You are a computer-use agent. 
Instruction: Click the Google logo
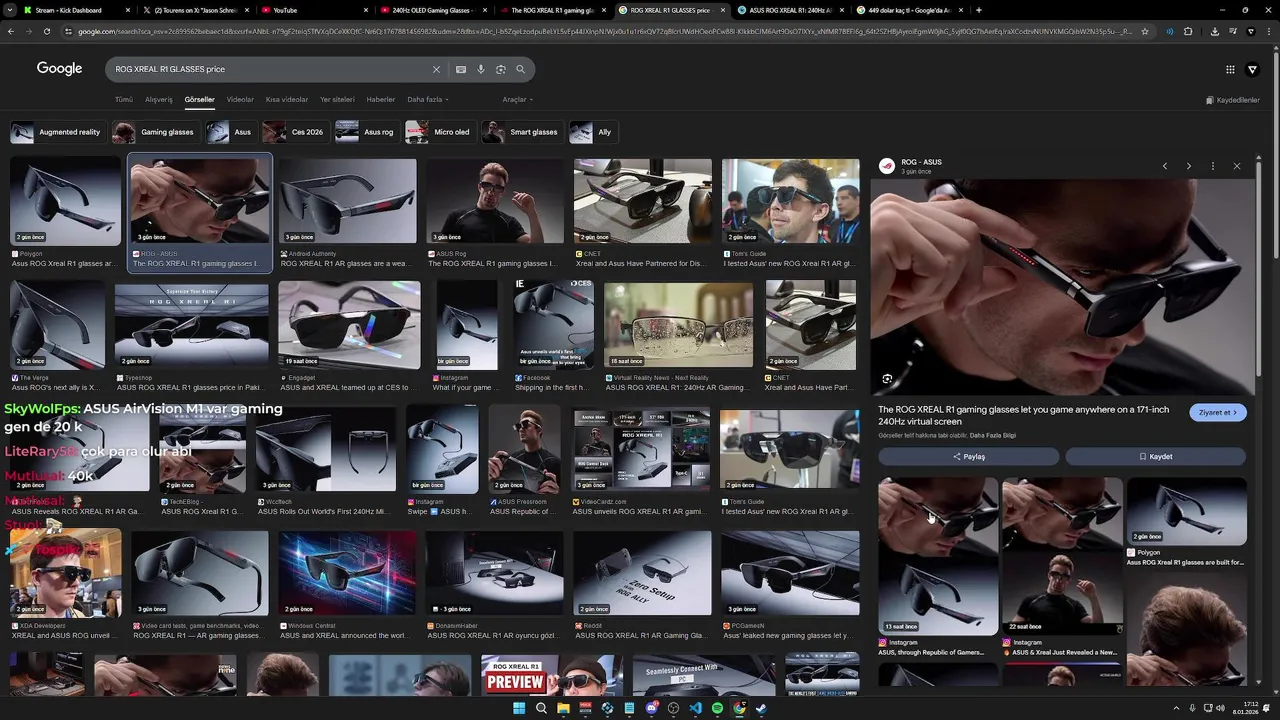[59, 69]
